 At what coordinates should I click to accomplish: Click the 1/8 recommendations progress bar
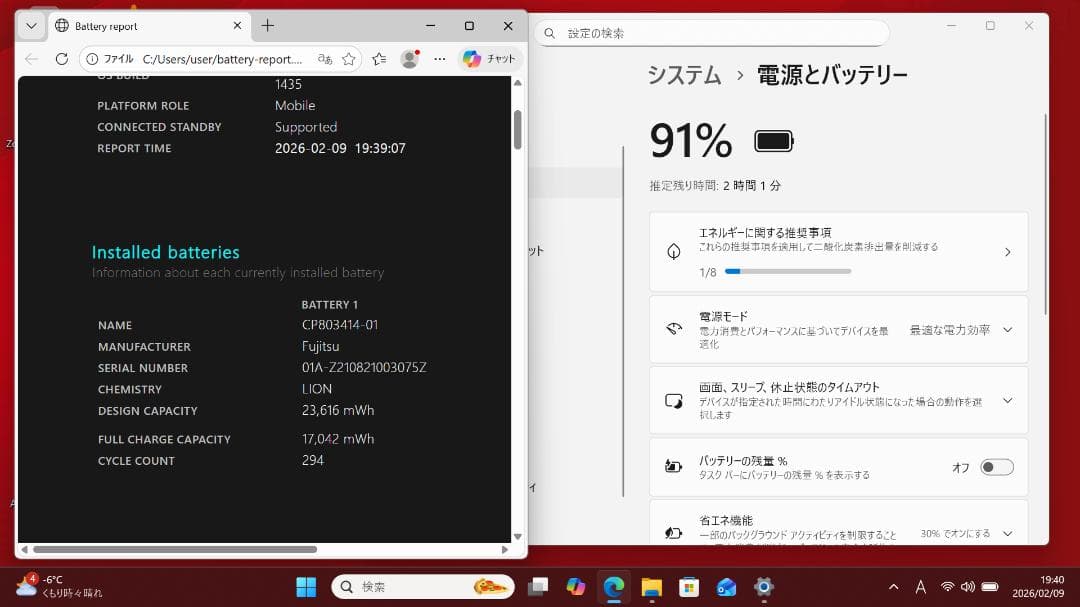pyautogui.click(x=789, y=271)
